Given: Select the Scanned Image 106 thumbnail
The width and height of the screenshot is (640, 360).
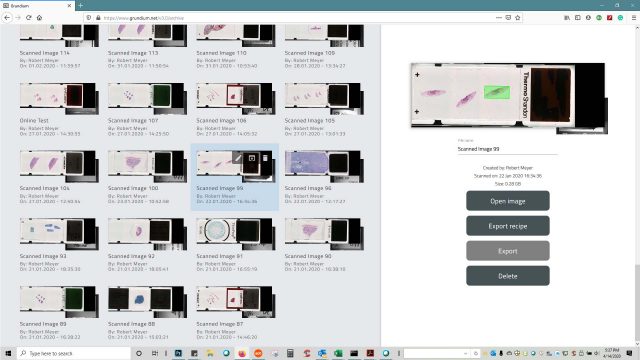Looking at the screenshot, I should click(236, 98).
